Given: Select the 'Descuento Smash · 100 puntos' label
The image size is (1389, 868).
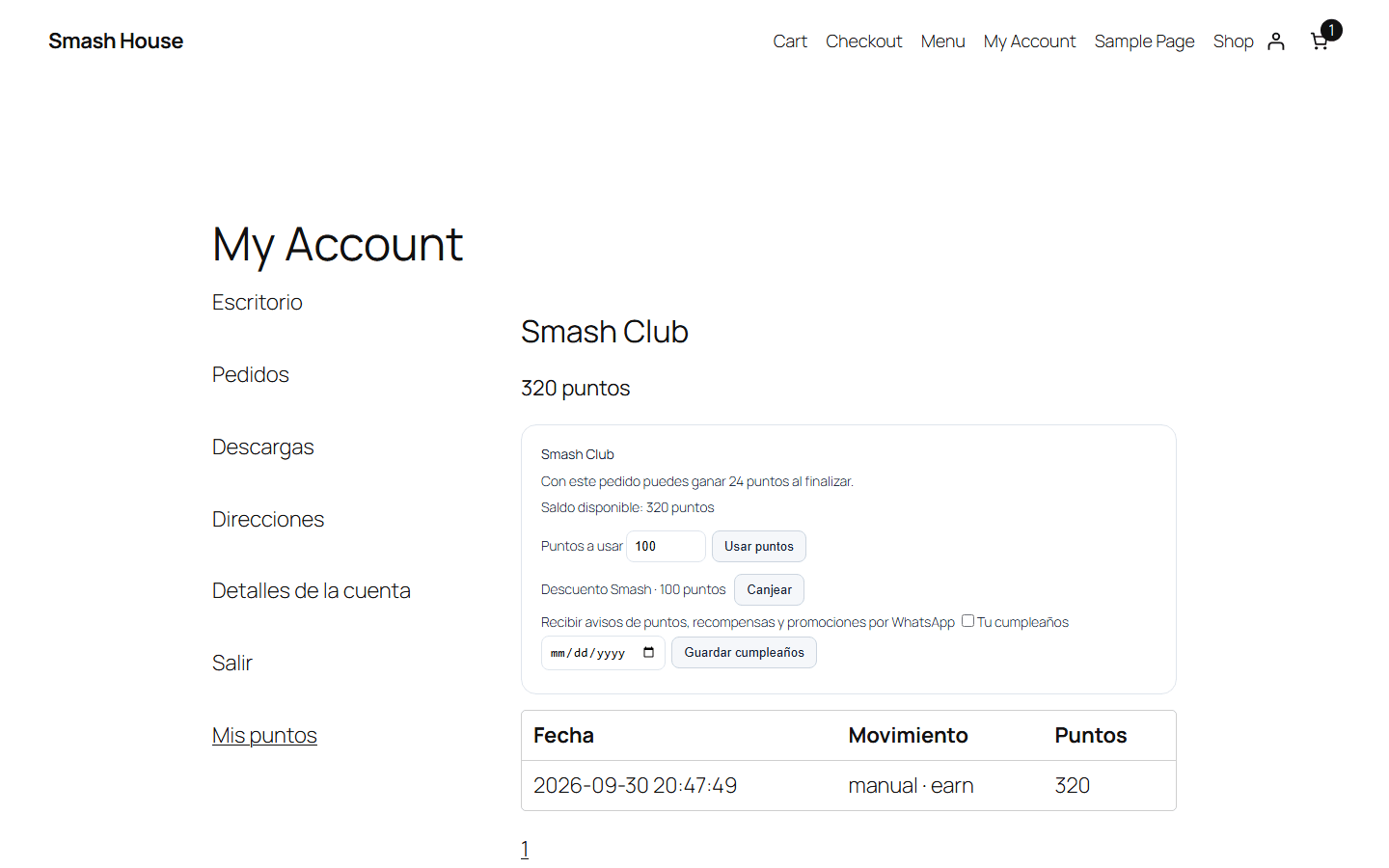Looking at the screenshot, I should [x=633, y=589].
